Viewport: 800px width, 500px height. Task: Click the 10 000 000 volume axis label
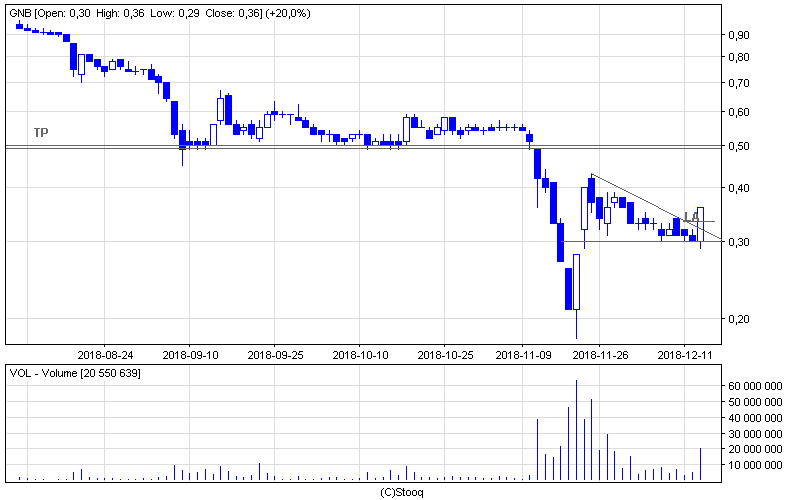(755, 465)
